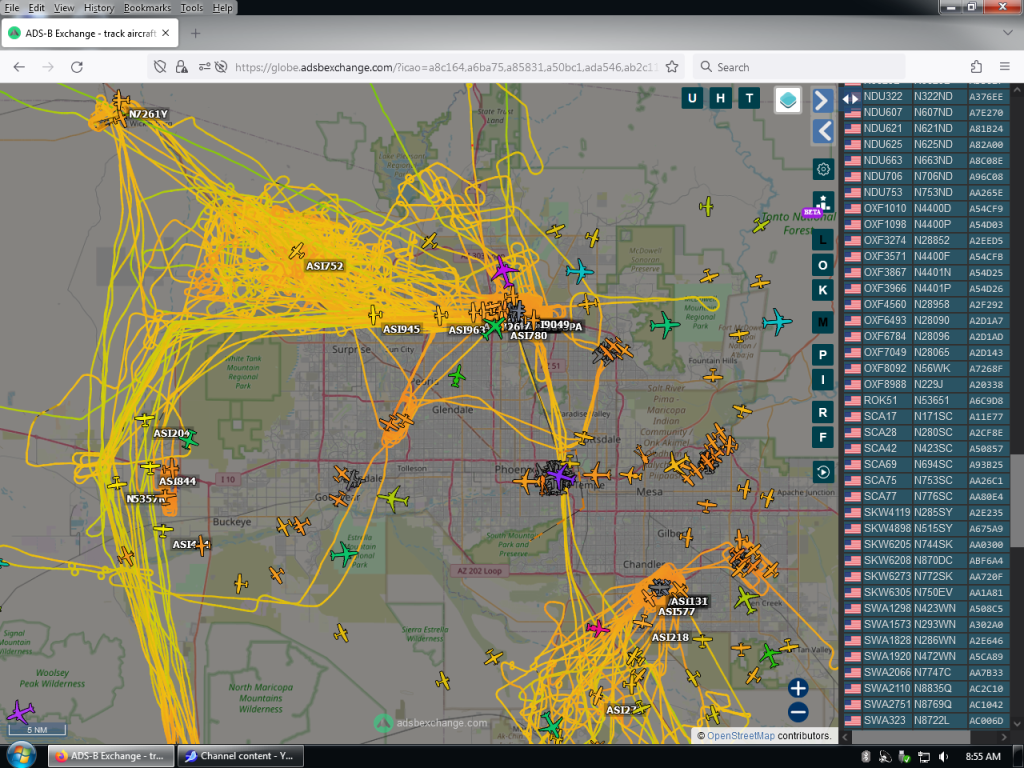Click the F map button
This screenshot has height=768, width=1024.
point(823,437)
